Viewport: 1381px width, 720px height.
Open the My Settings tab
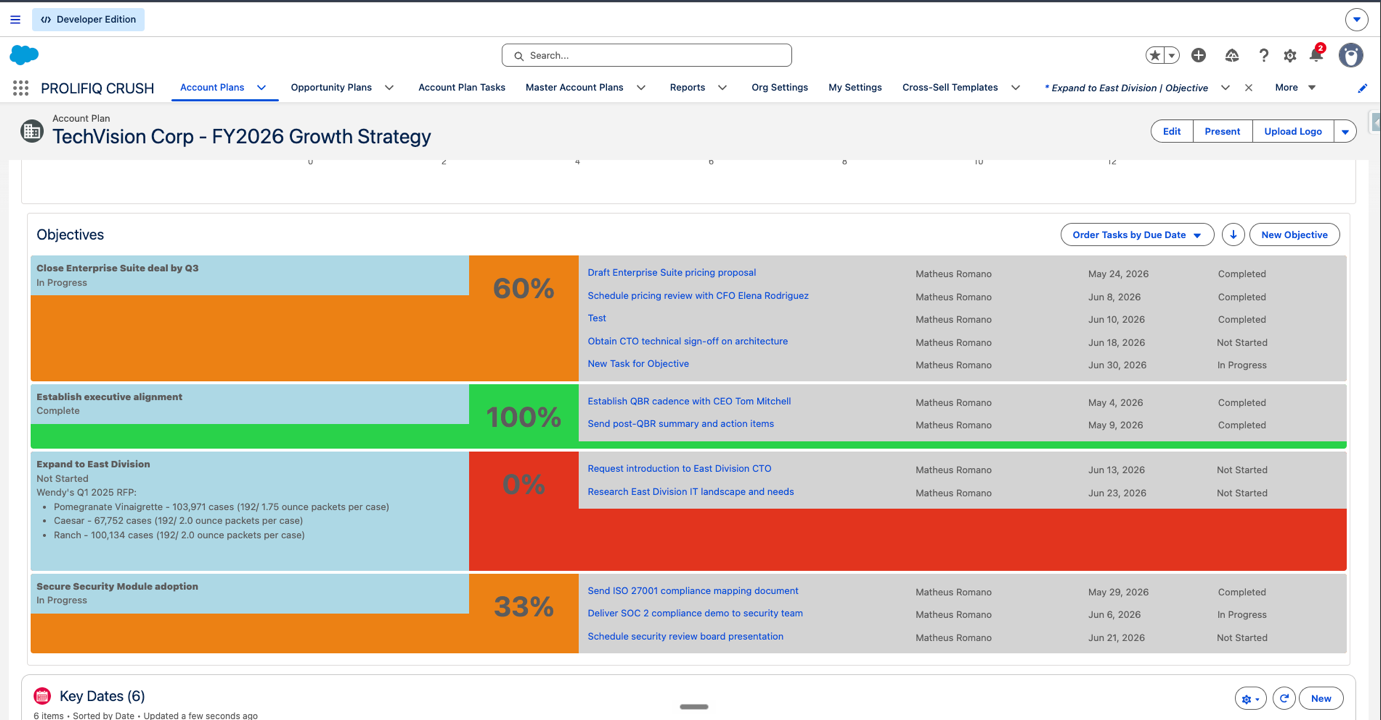[x=855, y=88]
